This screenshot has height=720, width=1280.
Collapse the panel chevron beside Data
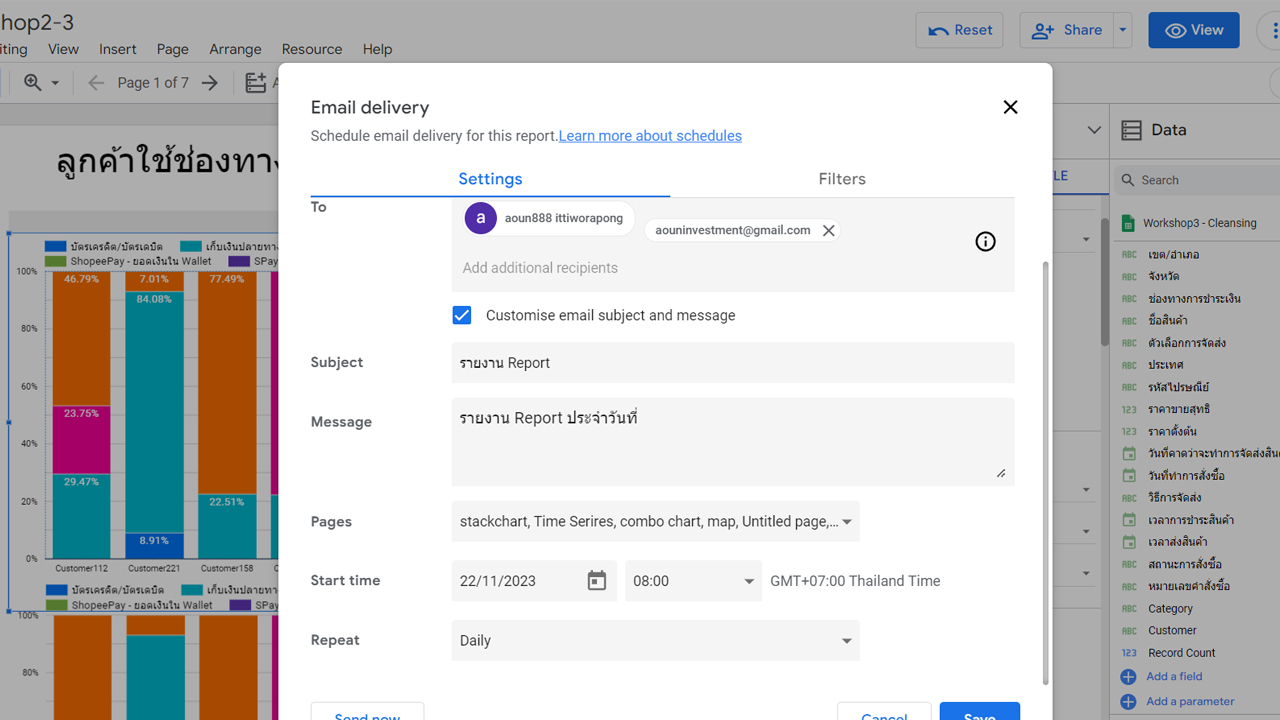tap(1094, 130)
